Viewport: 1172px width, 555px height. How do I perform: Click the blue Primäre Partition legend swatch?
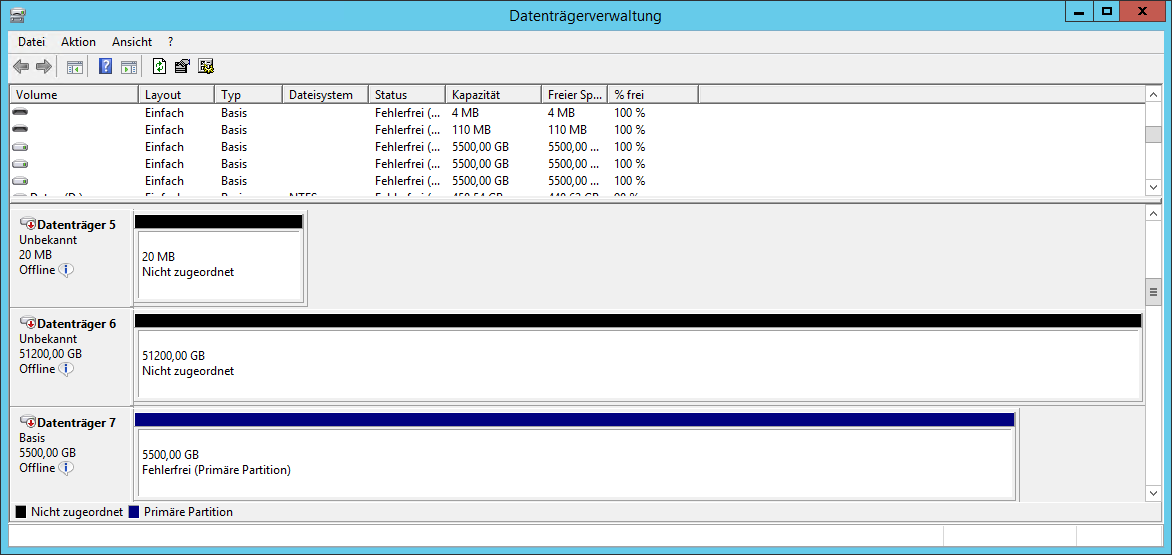pos(134,512)
